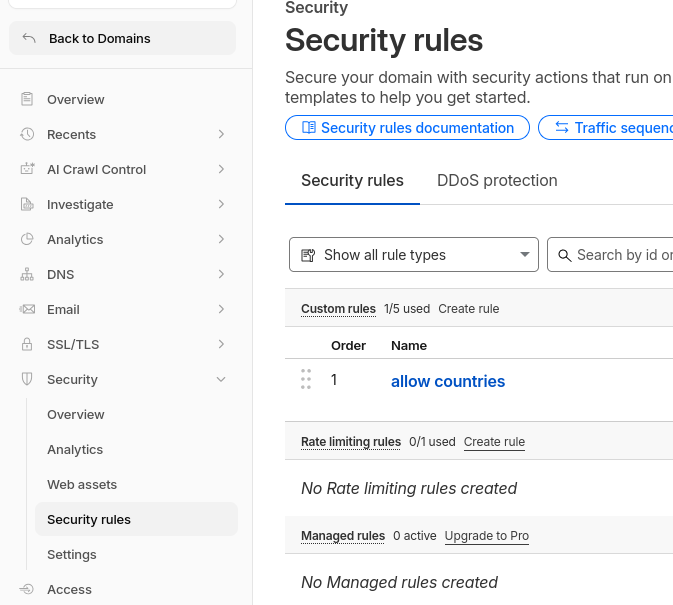Click the book icon on the documentation button
The height and width of the screenshot is (605, 673).
tap(309, 127)
